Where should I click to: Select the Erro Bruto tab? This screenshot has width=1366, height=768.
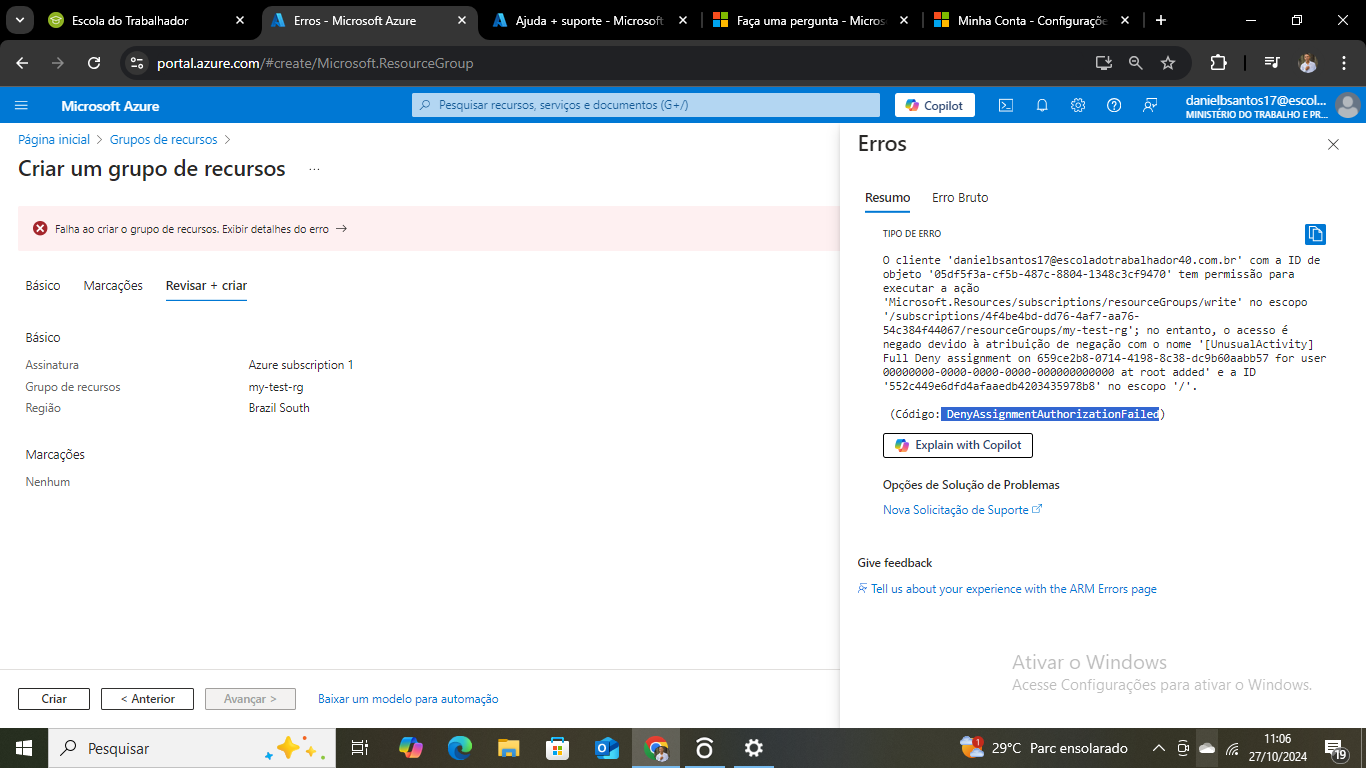coord(960,198)
